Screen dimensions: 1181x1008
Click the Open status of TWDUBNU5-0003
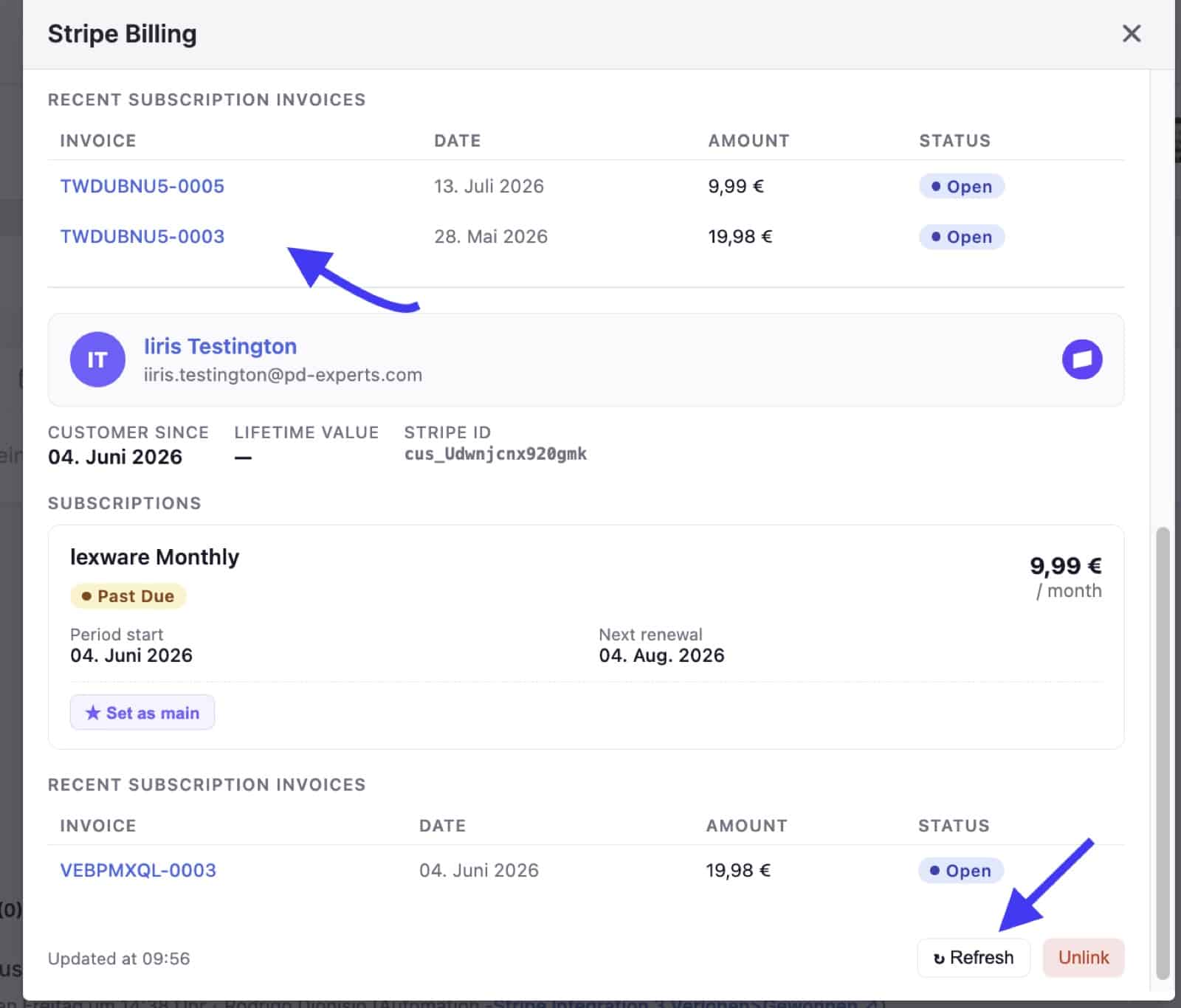tap(961, 236)
